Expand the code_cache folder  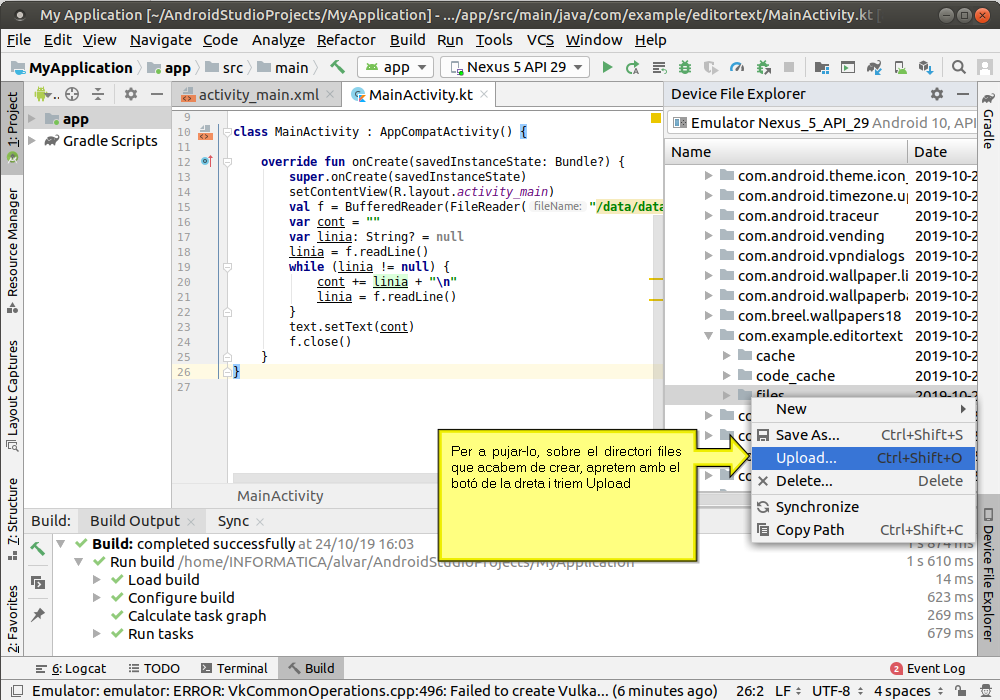click(x=726, y=376)
